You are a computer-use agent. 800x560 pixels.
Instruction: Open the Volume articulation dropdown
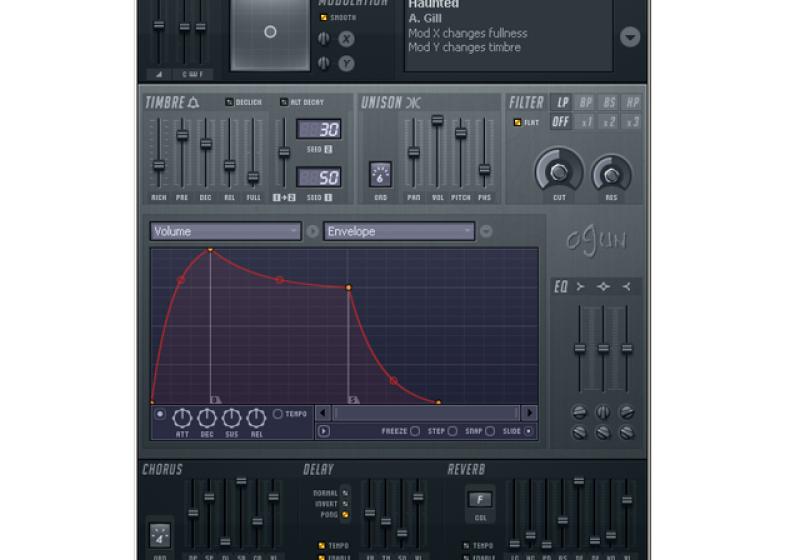226,232
